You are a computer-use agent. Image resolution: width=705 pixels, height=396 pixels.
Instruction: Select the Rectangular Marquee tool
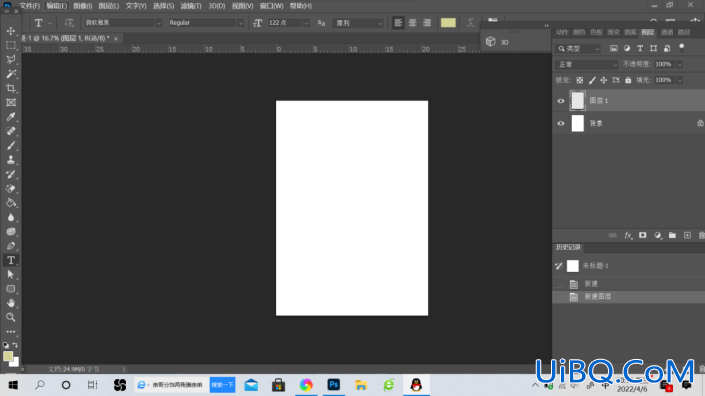(11, 45)
